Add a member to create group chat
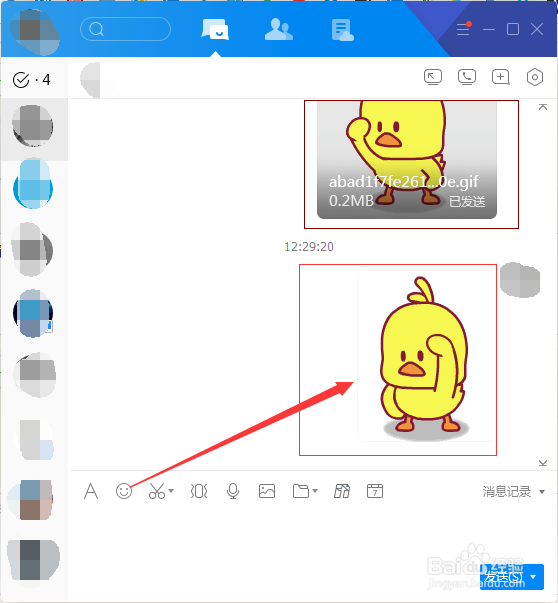The height and width of the screenshot is (603, 558). pyautogui.click(x=501, y=77)
